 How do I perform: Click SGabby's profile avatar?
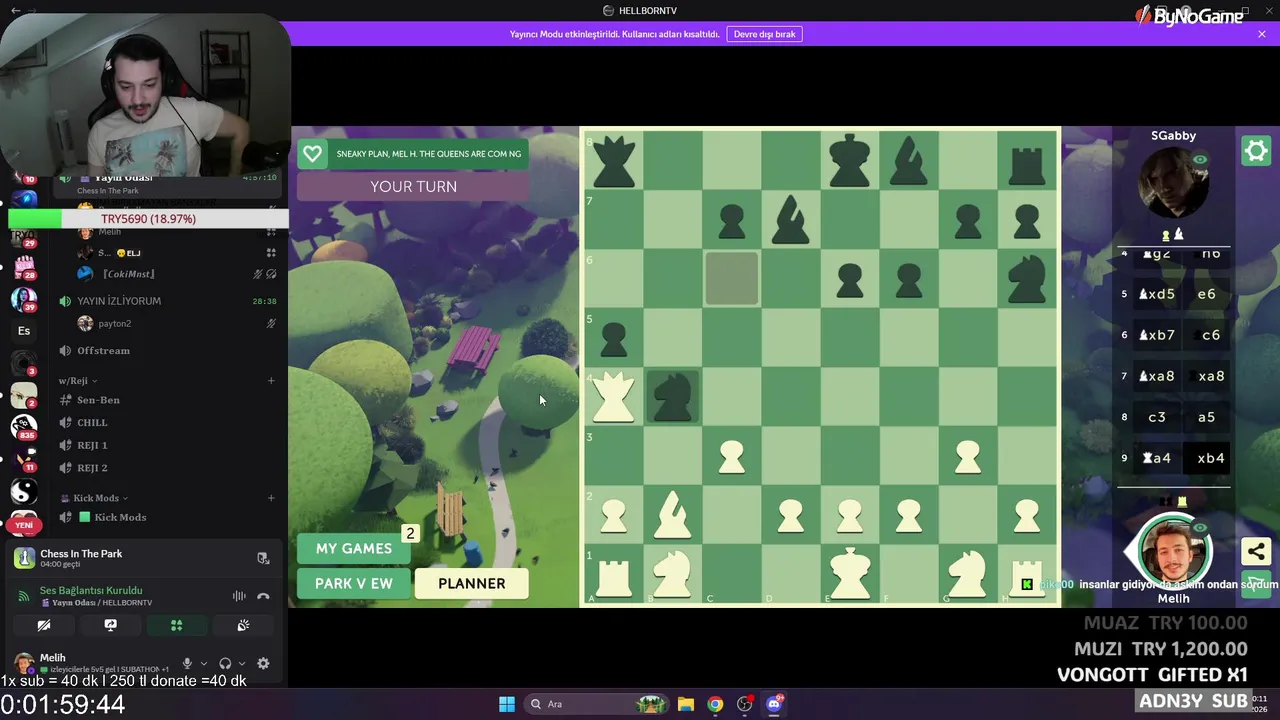(x=1174, y=185)
